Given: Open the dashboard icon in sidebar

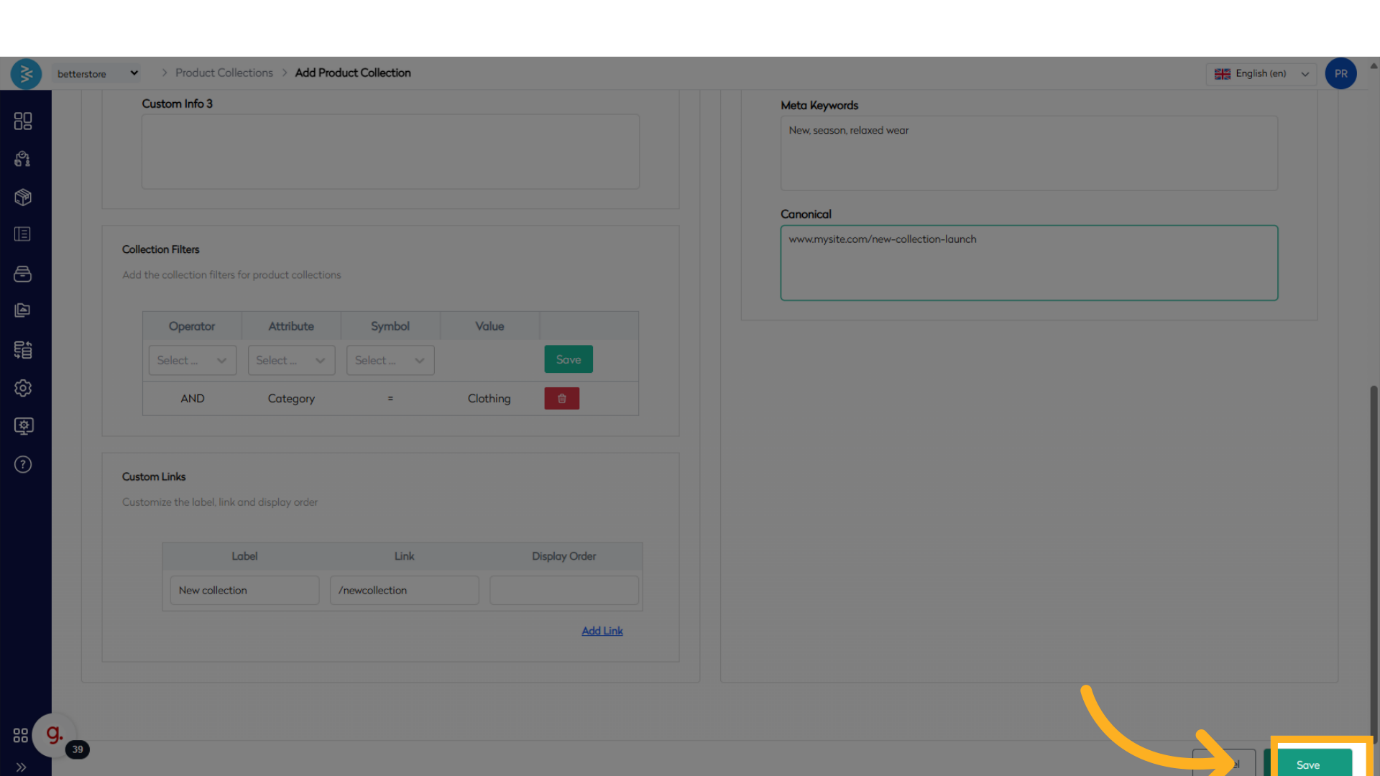Looking at the screenshot, I should pyautogui.click(x=23, y=121).
